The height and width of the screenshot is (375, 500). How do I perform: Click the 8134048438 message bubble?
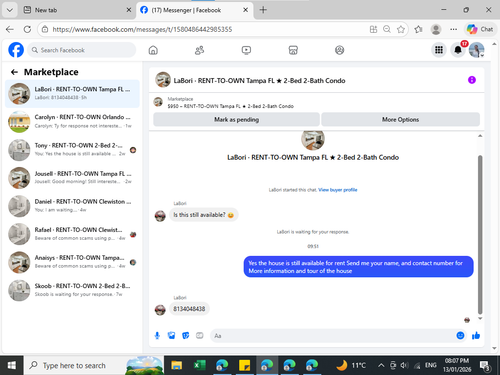189,309
